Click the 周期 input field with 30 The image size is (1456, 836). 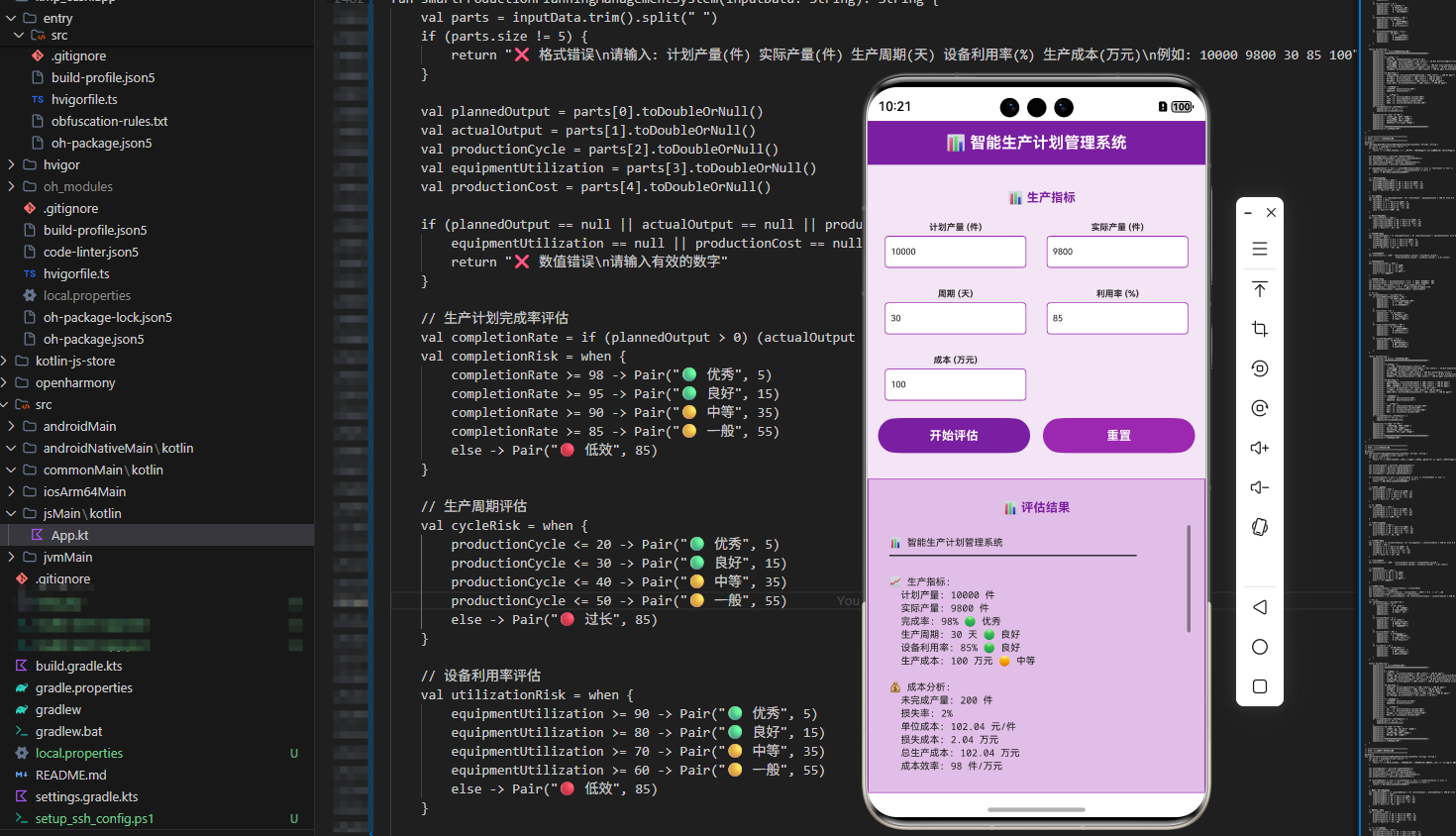click(x=955, y=318)
